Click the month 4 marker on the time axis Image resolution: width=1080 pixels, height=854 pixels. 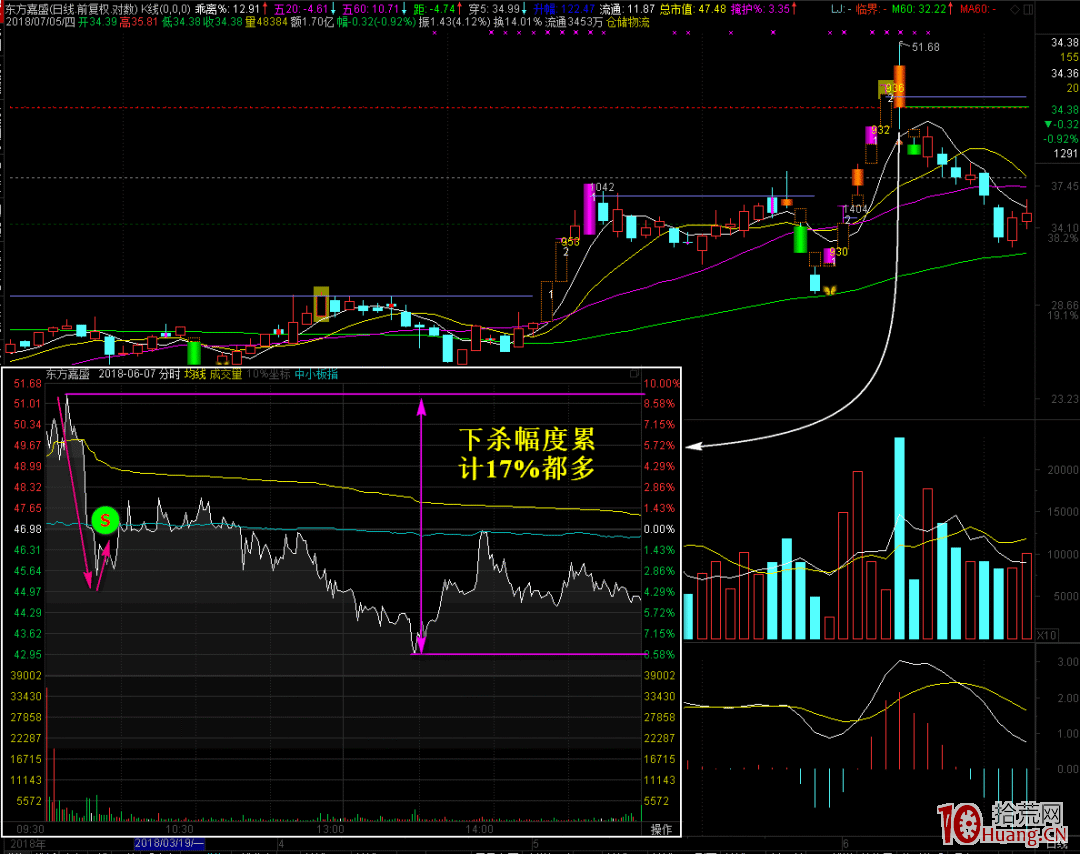click(x=281, y=844)
